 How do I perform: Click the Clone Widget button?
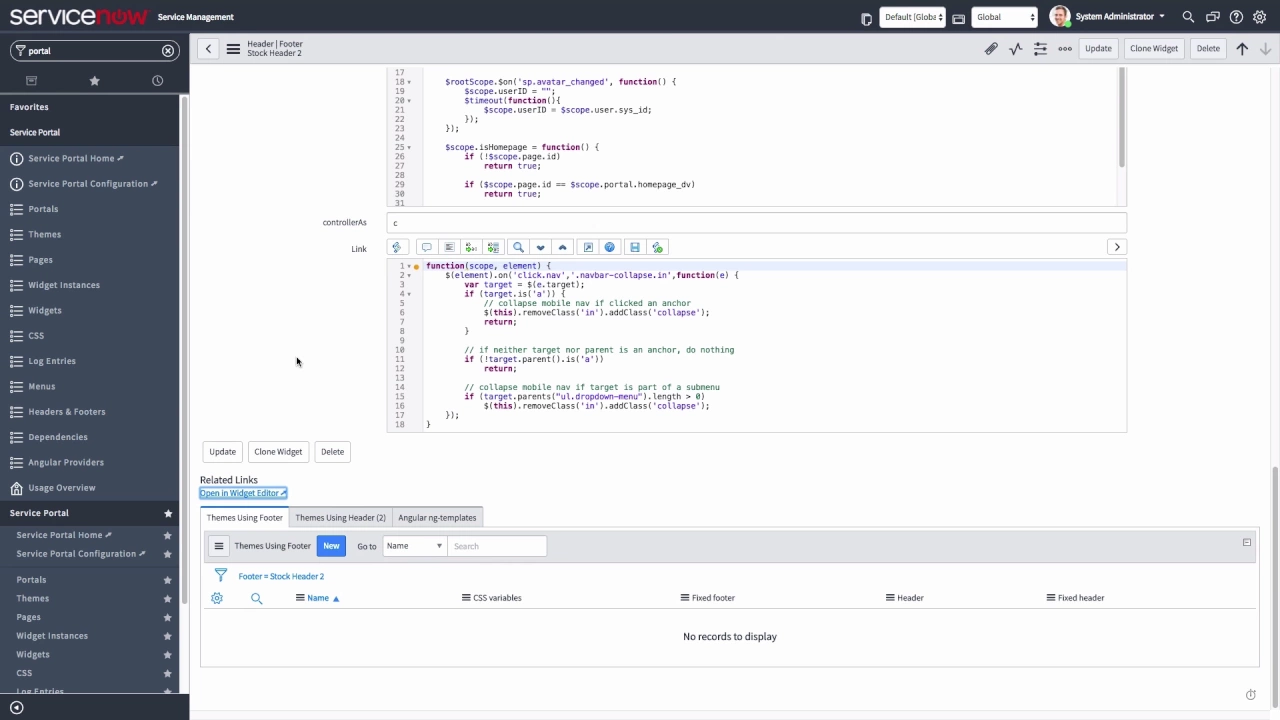(277, 451)
